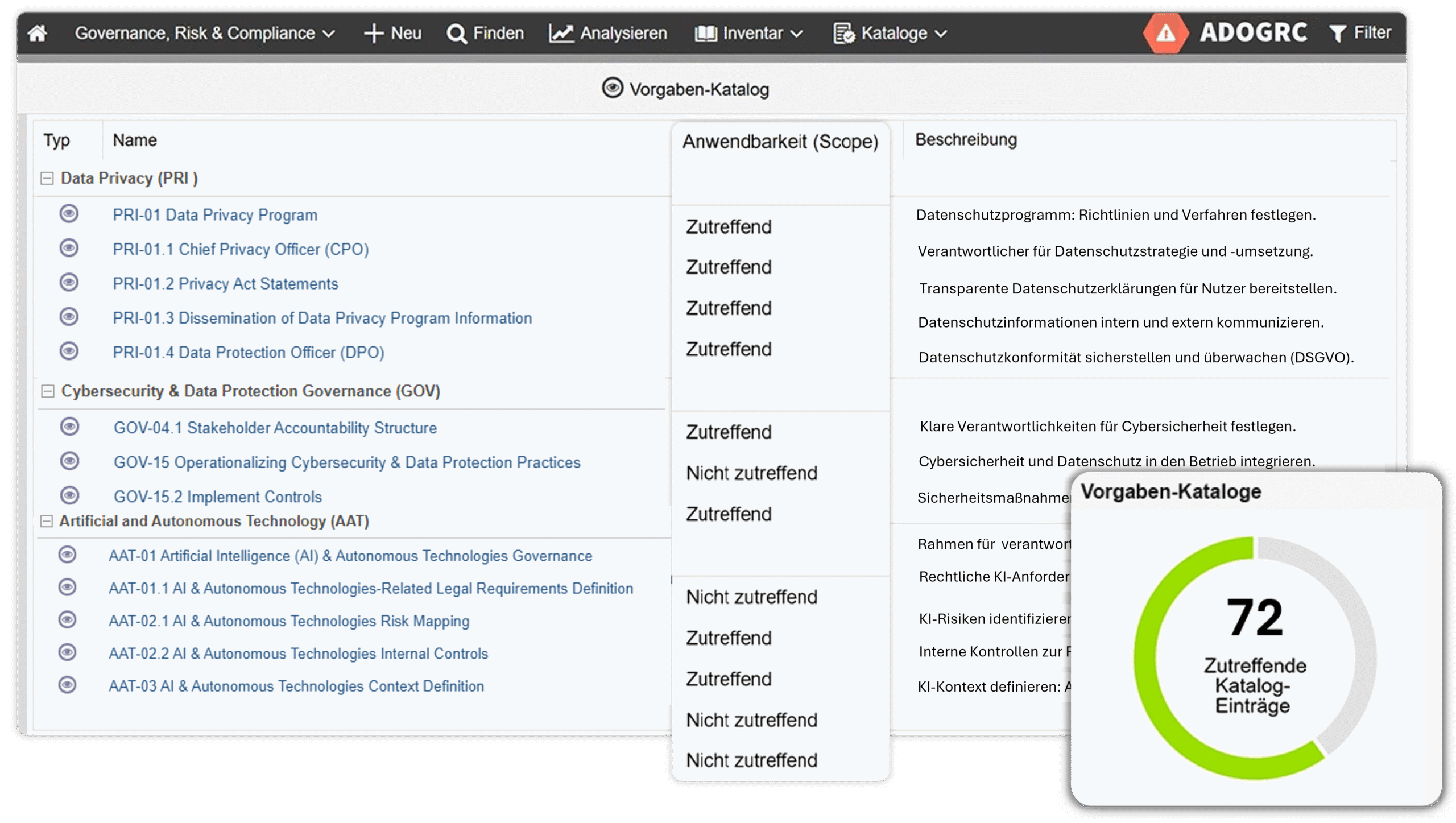
Task: Open AAT-02.1 Risk Mapping link
Action: tap(289, 621)
